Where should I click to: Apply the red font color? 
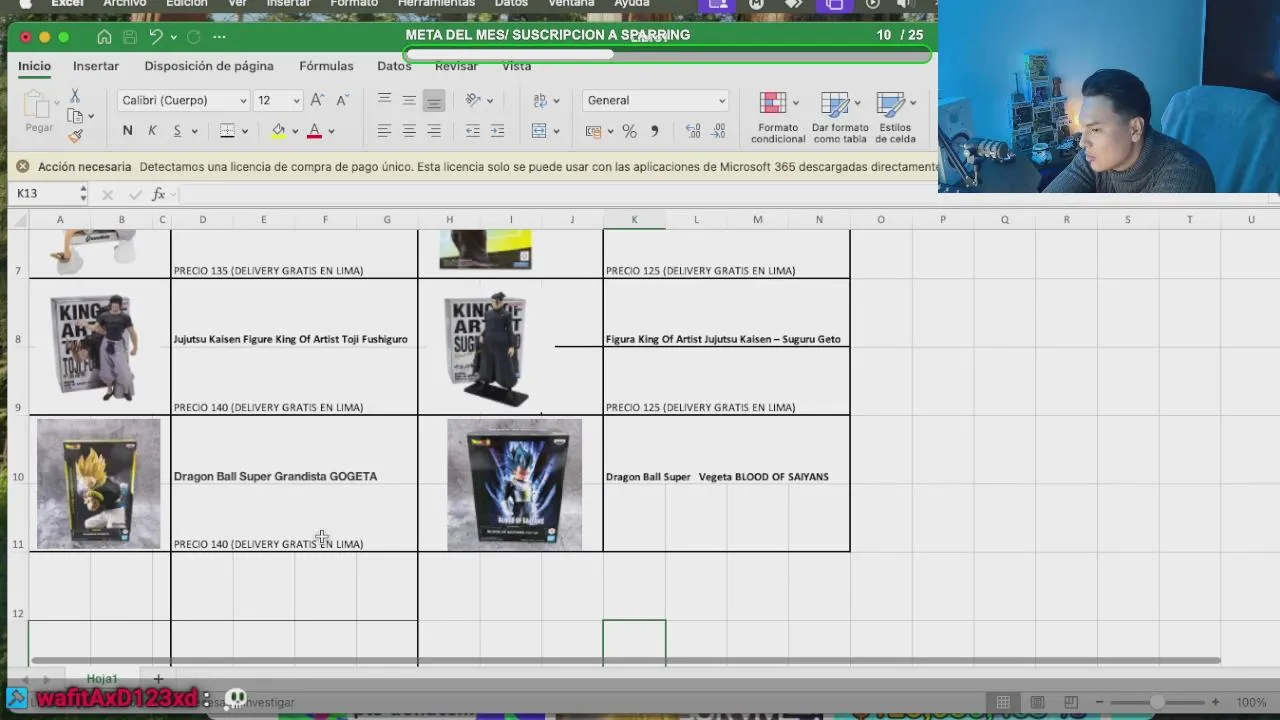click(x=314, y=131)
